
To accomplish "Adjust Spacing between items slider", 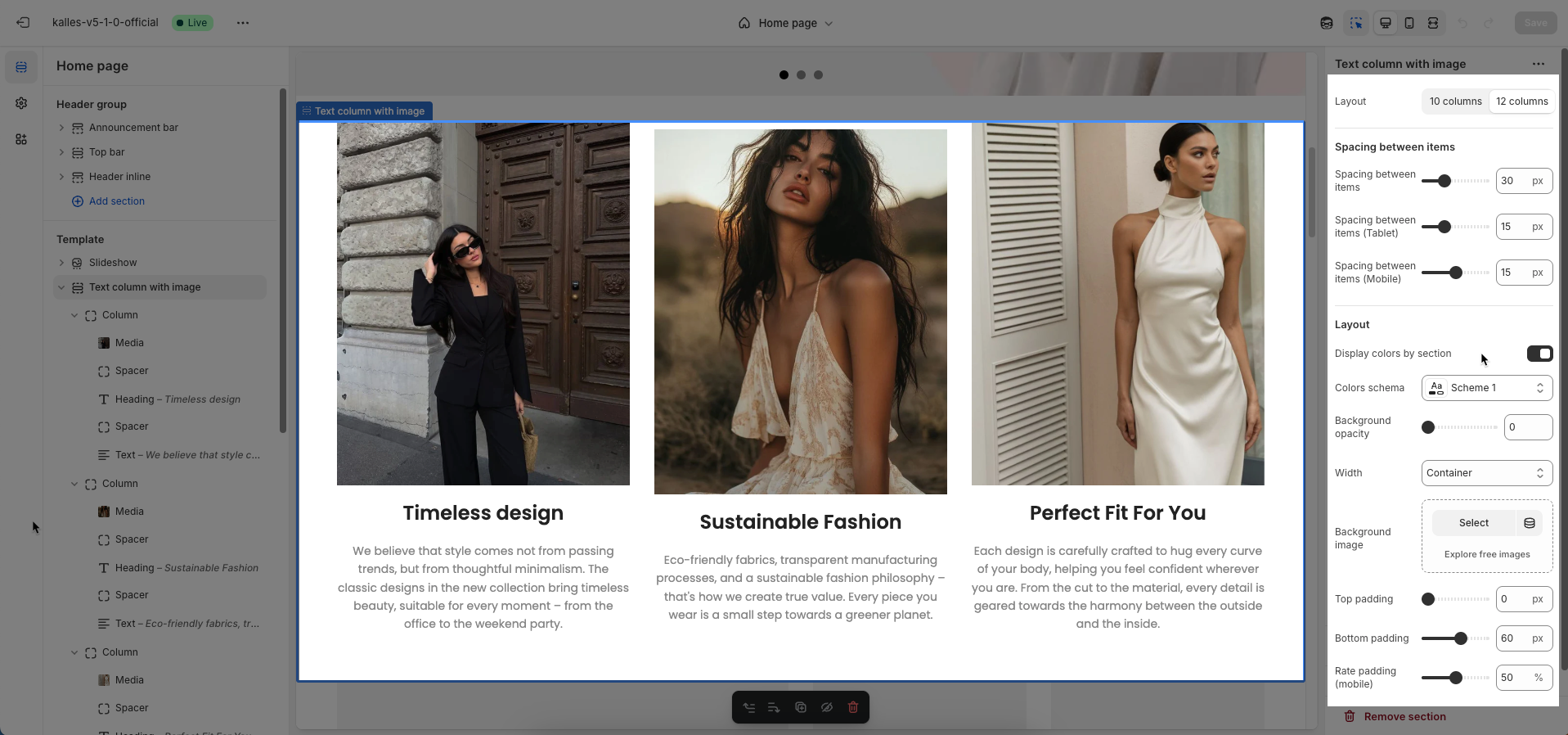I will (1455, 181).
